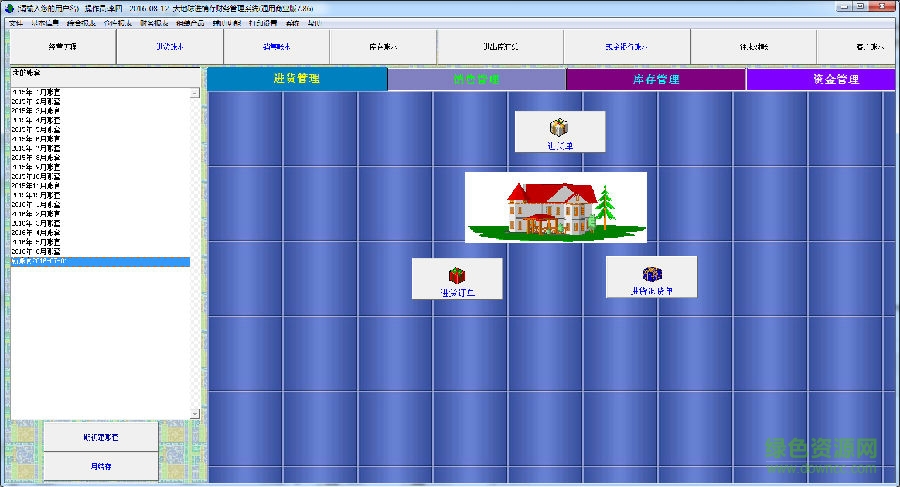Click the highlighted entry in the account list
The height and width of the screenshot is (487, 900).
coord(98,262)
